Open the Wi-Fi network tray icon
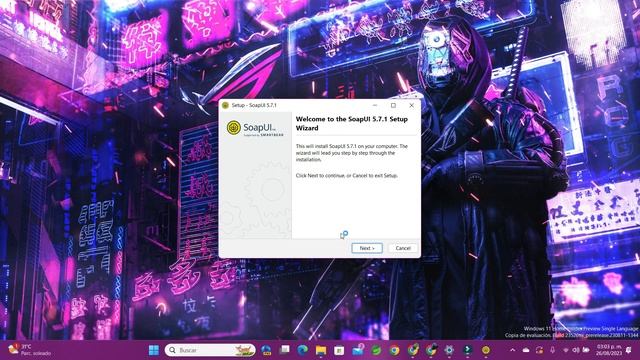Viewport: 640px width, 360px height. [566, 350]
